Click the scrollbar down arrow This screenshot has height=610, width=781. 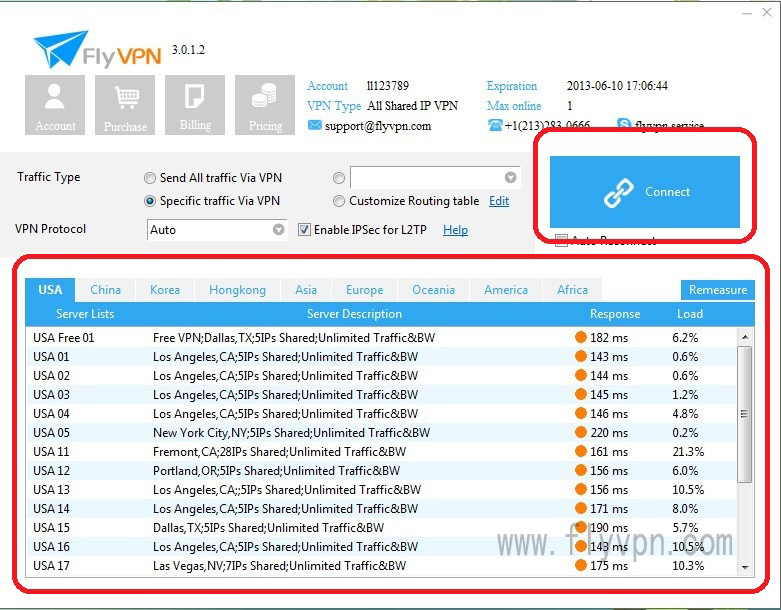pyautogui.click(x=745, y=567)
